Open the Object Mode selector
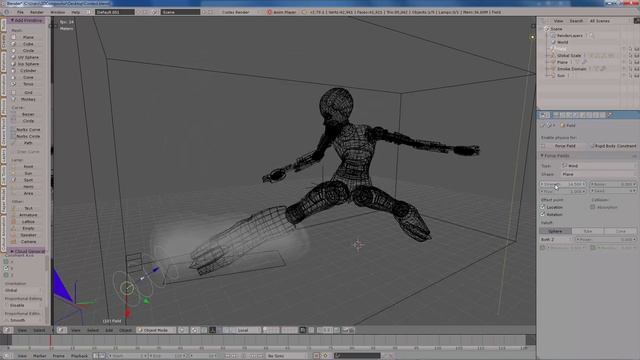Viewport: 640px width, 360px height. coord(157,330)
